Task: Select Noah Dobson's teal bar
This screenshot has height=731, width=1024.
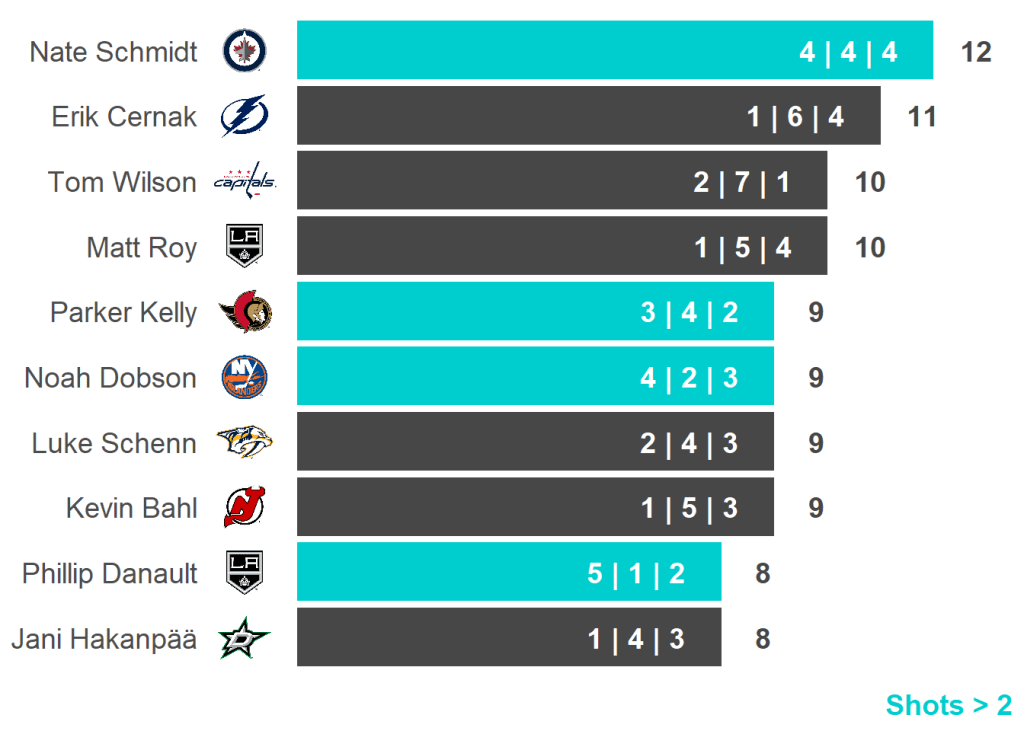Action: (x=535, y=378)
